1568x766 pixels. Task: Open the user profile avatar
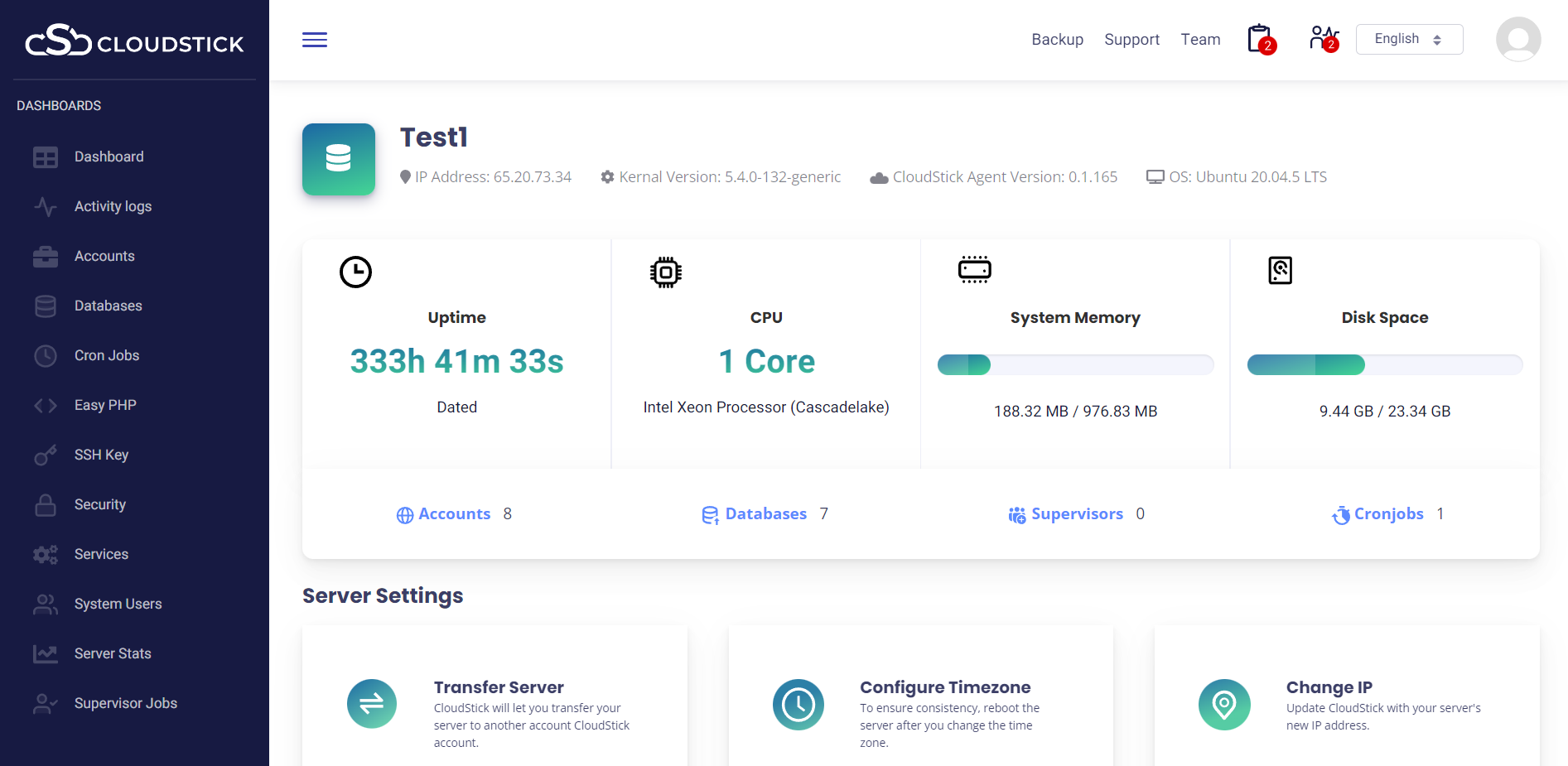coord(1517,39)
